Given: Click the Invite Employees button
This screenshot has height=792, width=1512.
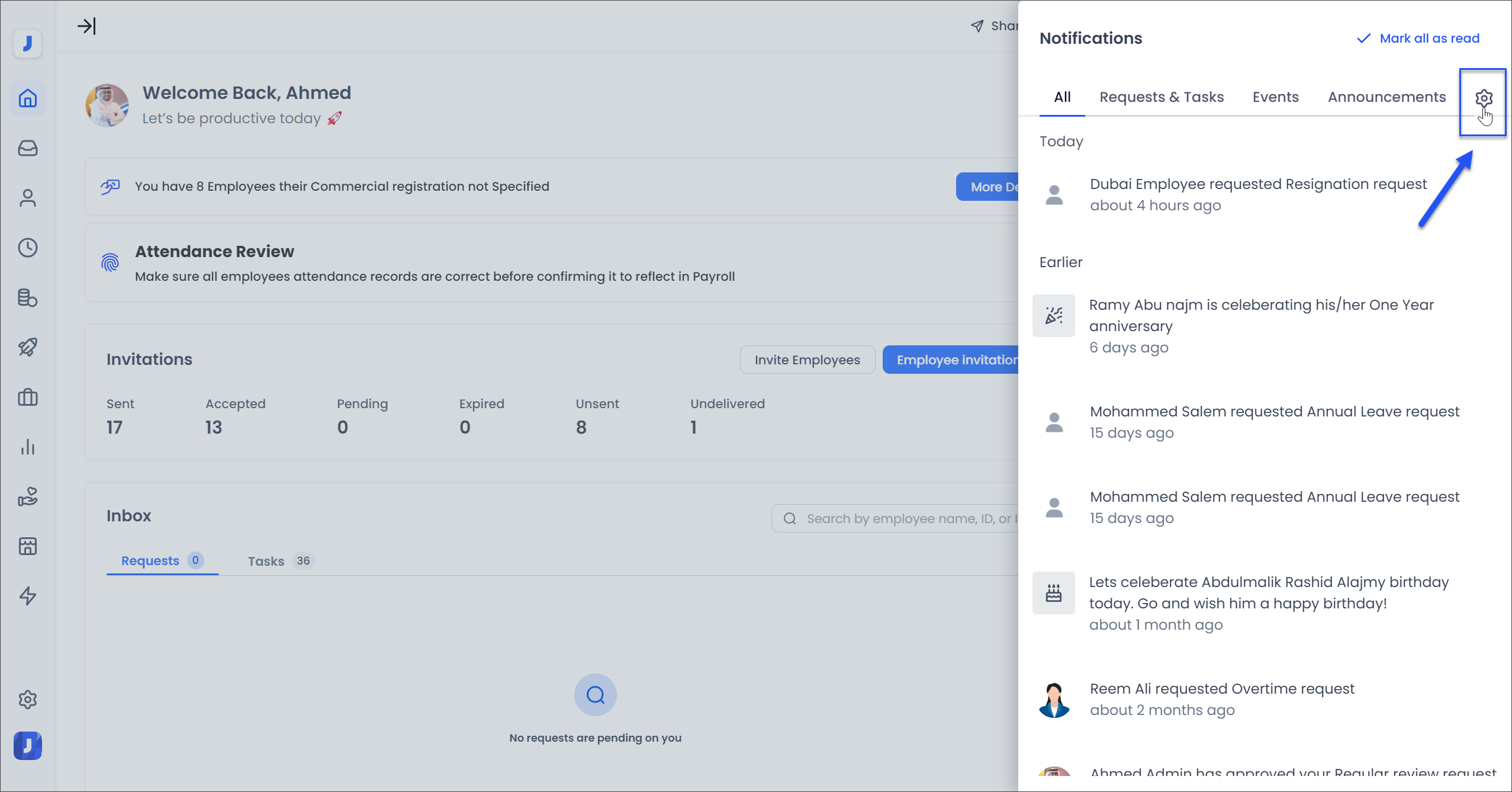Looking at the screenshot, I should [x=807, y=360].
